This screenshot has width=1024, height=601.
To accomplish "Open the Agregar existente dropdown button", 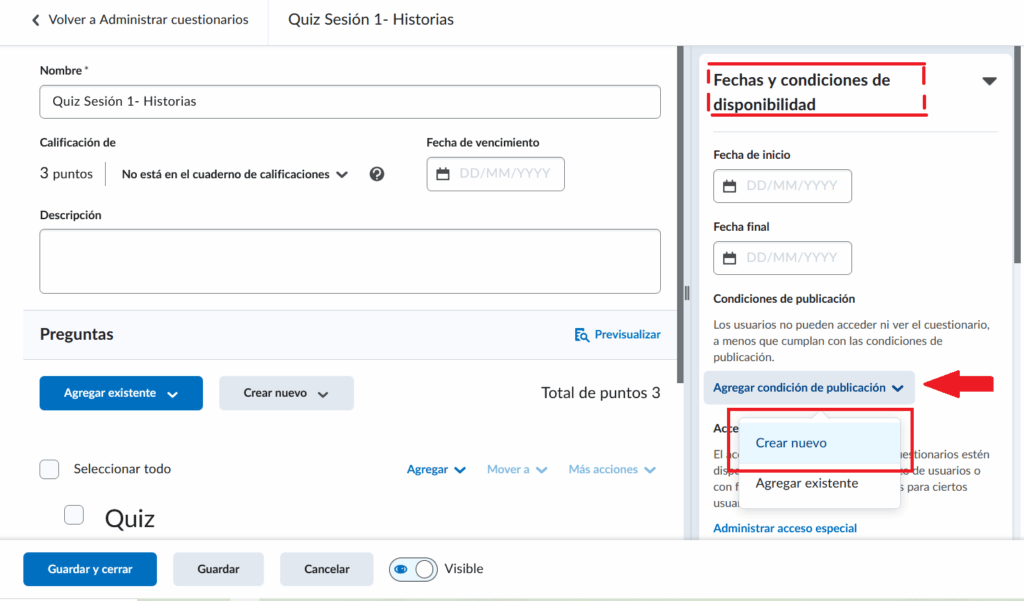I will coord(121,393).
